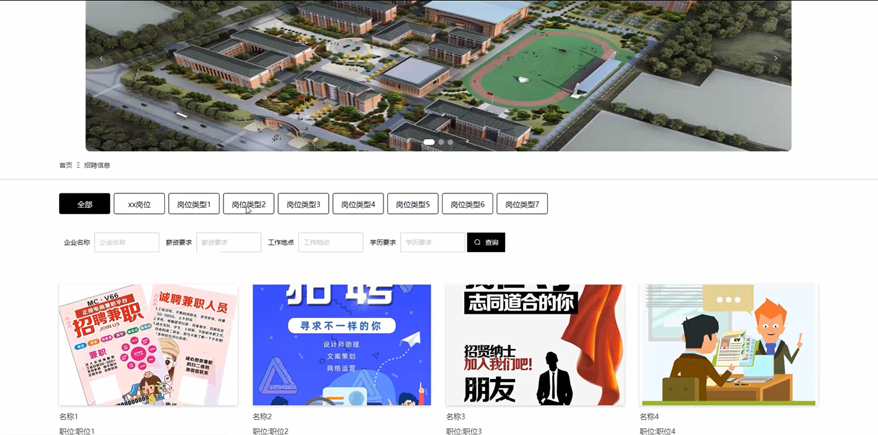Filter by 岗位类型4 category

tap(358, 204)
